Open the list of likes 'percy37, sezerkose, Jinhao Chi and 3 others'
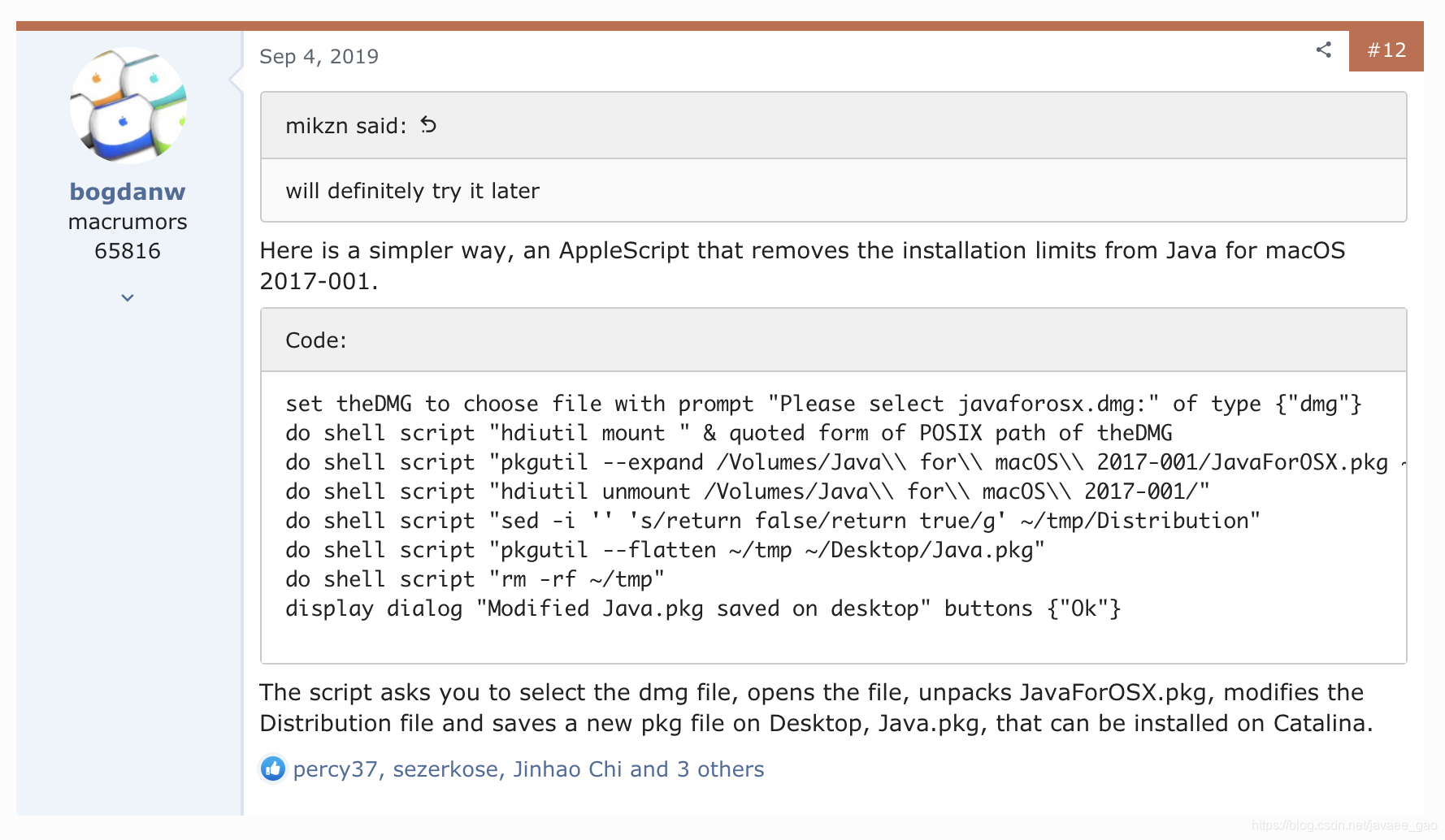 (x=528, y=769)
